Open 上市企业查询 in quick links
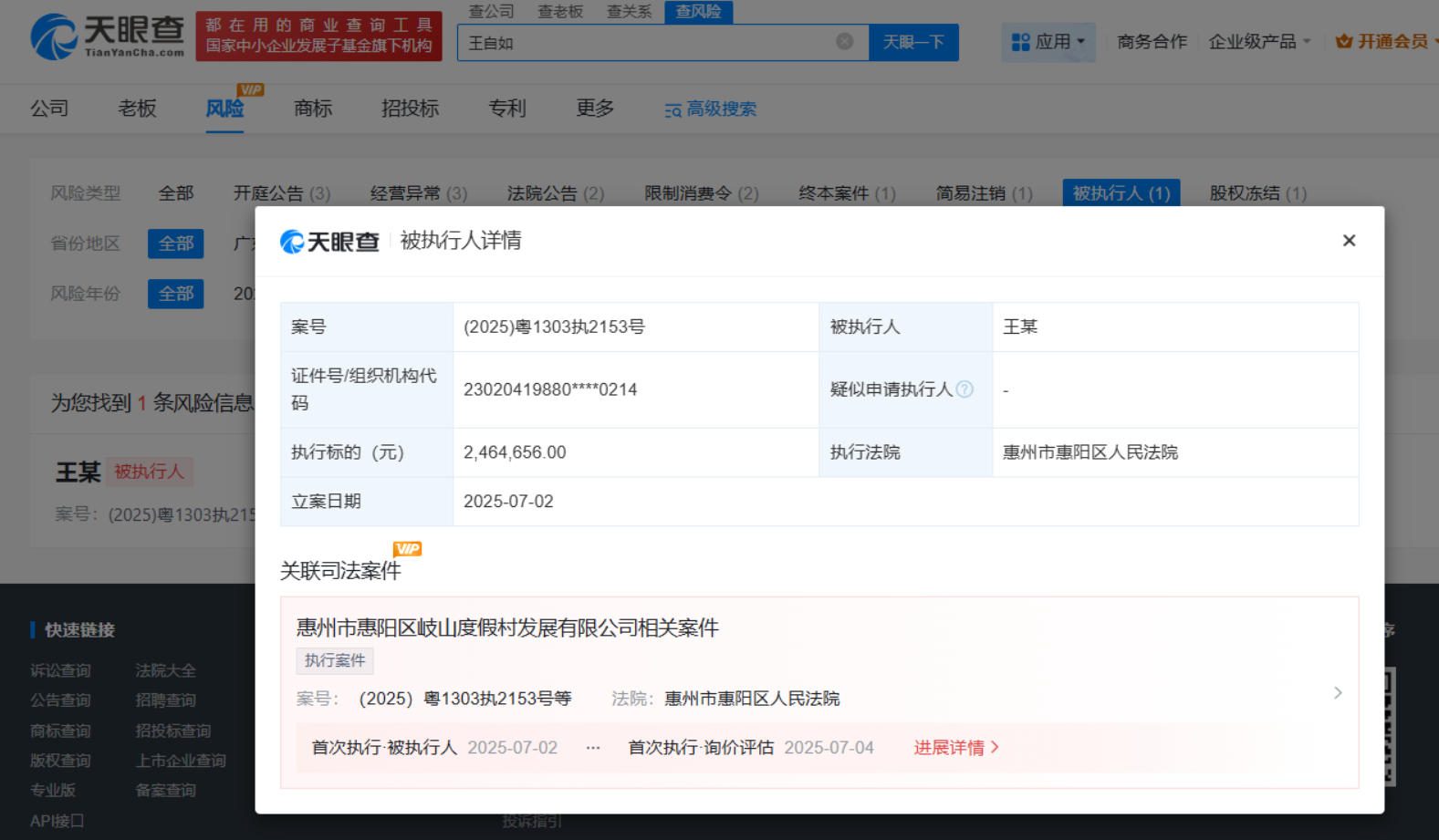This screenshot has width=1439, height=840. [181, 761]
